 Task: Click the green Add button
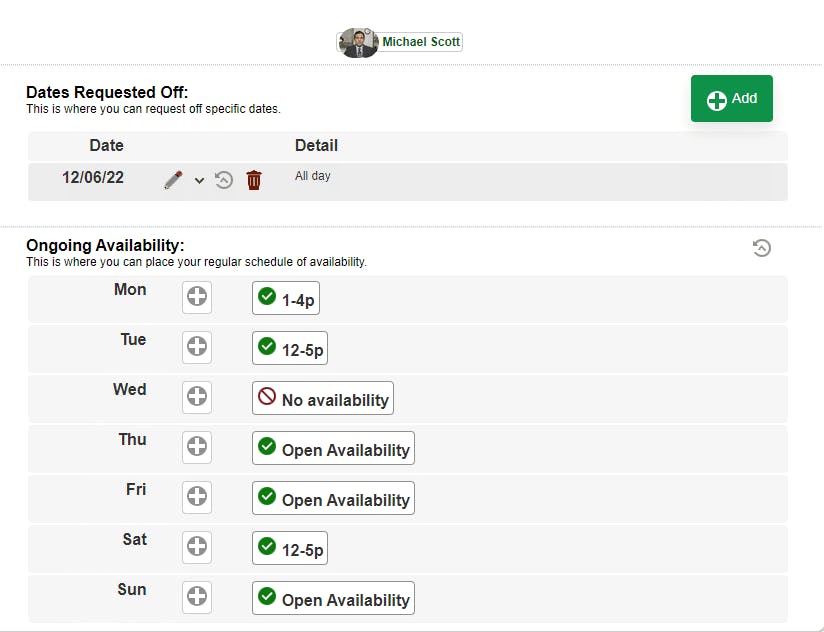732,99
